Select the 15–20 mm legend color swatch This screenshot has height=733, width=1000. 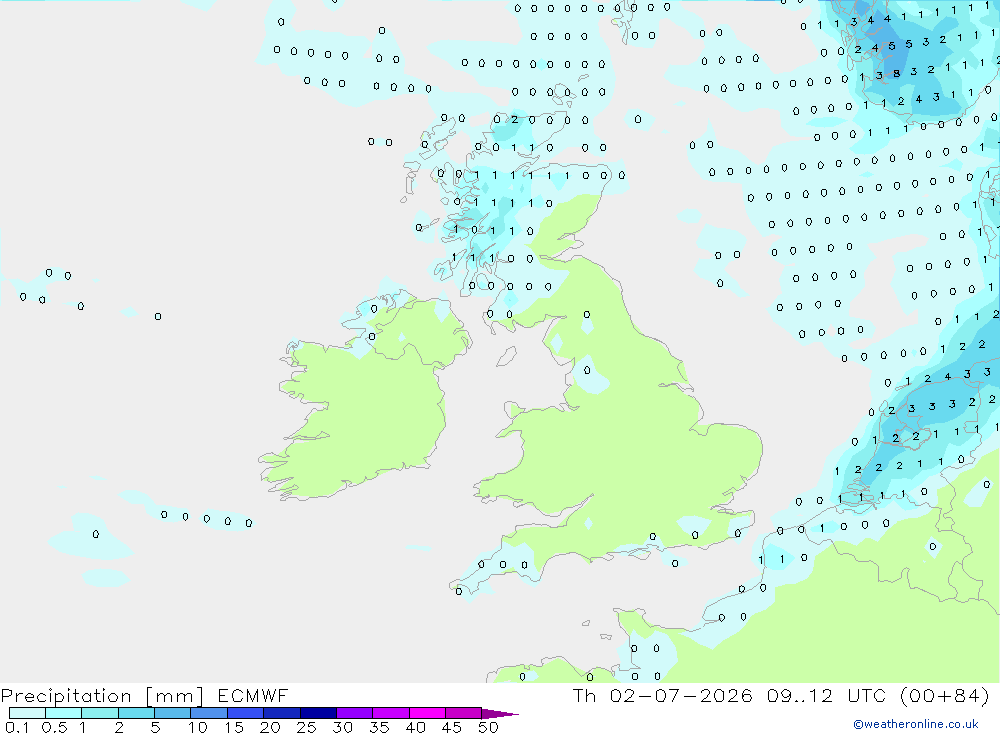246,713
